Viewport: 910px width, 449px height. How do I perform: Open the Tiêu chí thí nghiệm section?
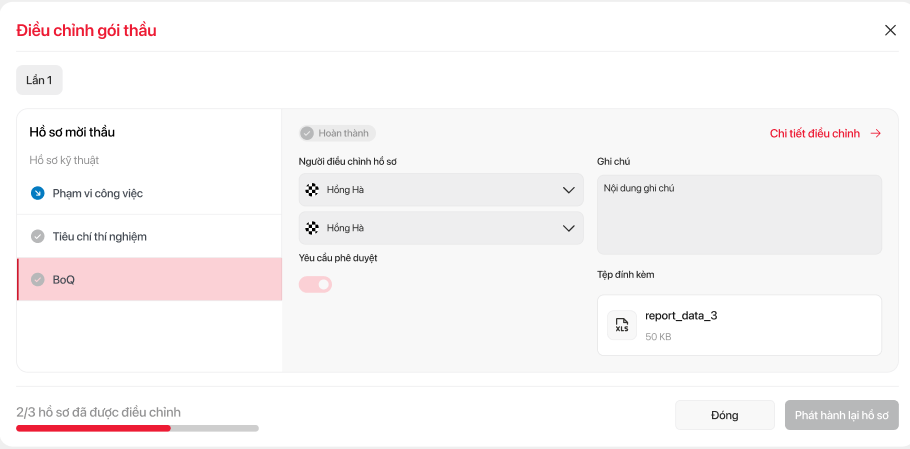tap(150, 236)
